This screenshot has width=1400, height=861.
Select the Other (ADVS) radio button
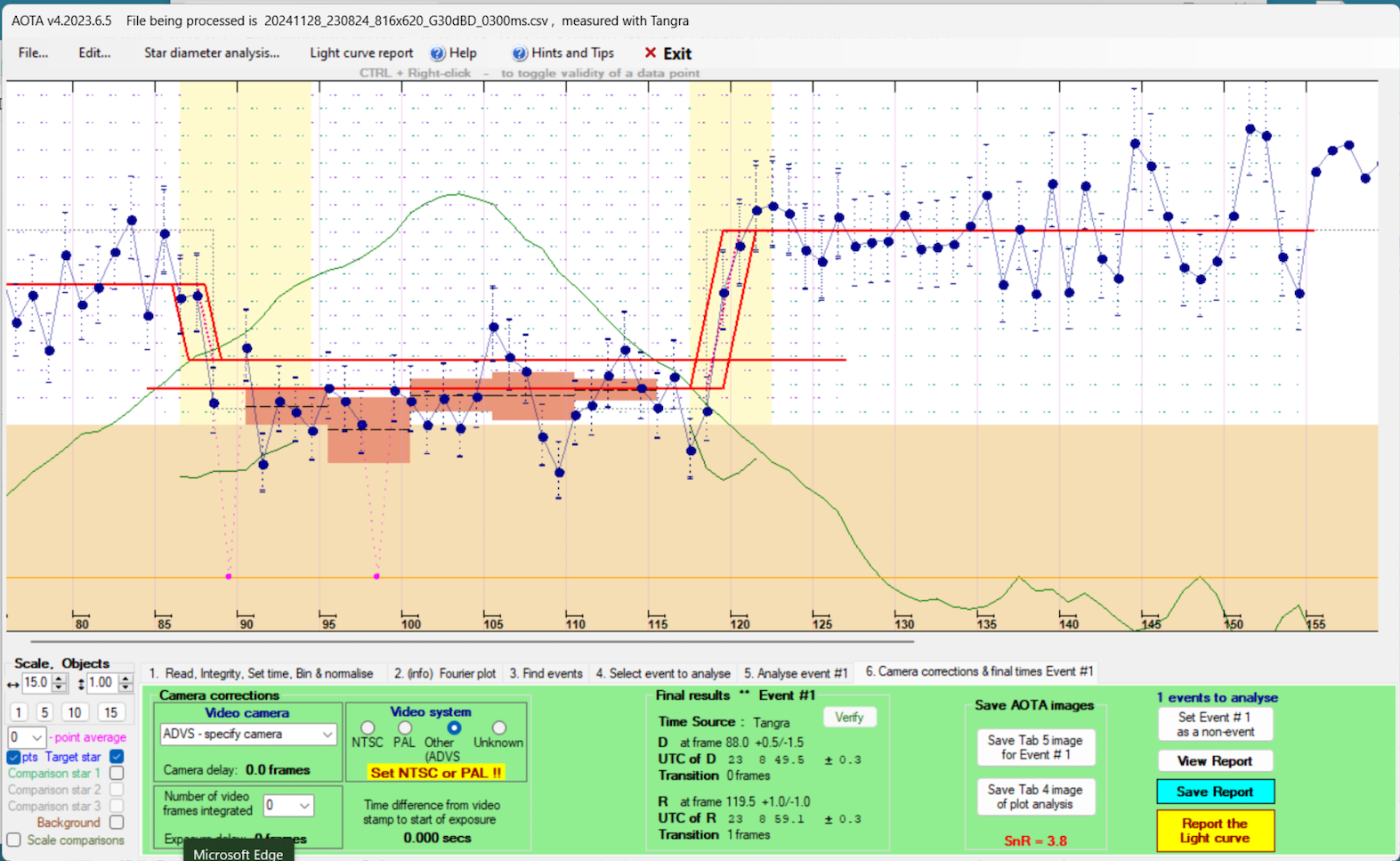[454, 728]
